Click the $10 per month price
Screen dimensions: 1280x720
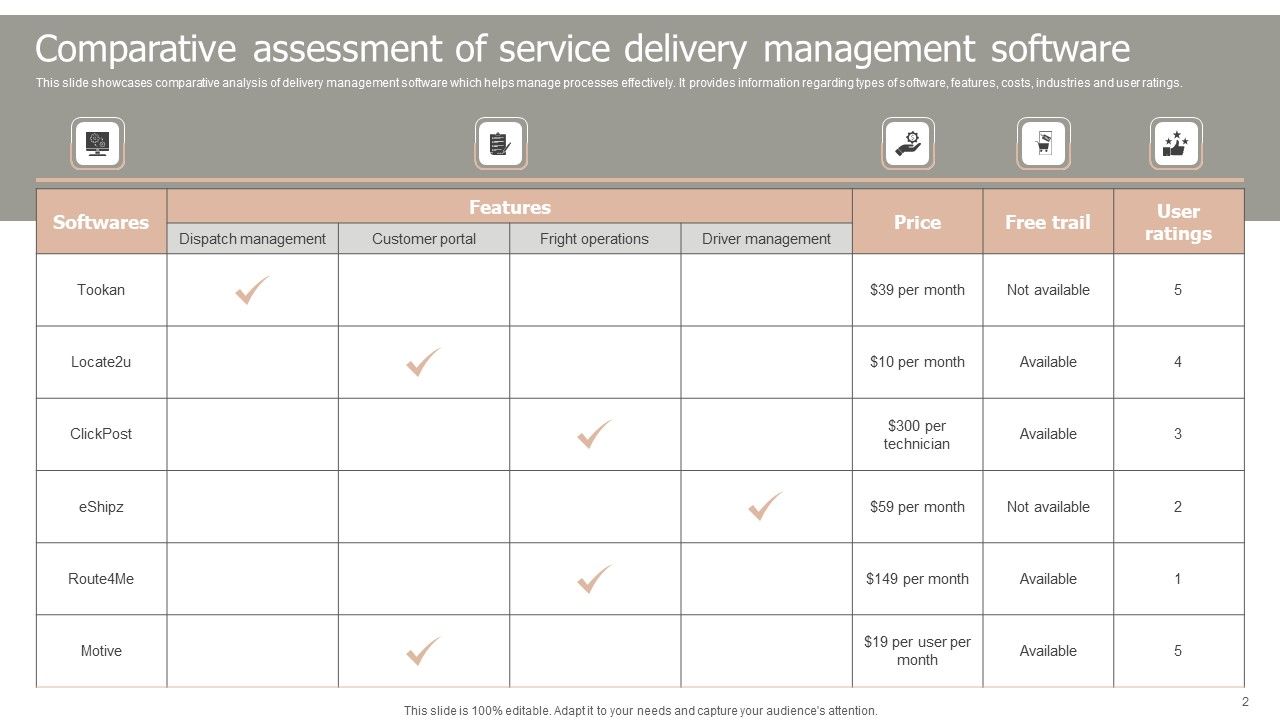(x=917, y=362)
